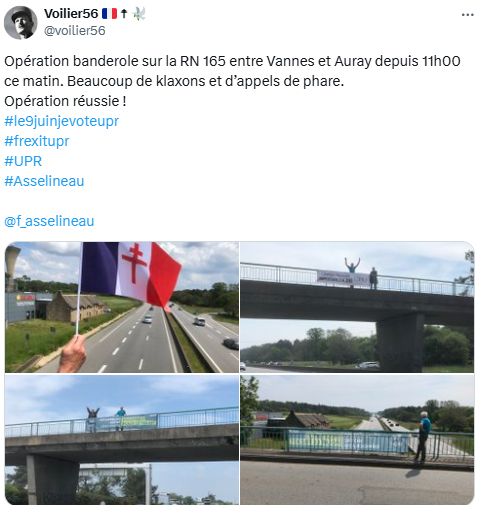Click the French flag emoji beside Voilier56
The width and height of the screenshot is (477, 505).
coord(109,14)
